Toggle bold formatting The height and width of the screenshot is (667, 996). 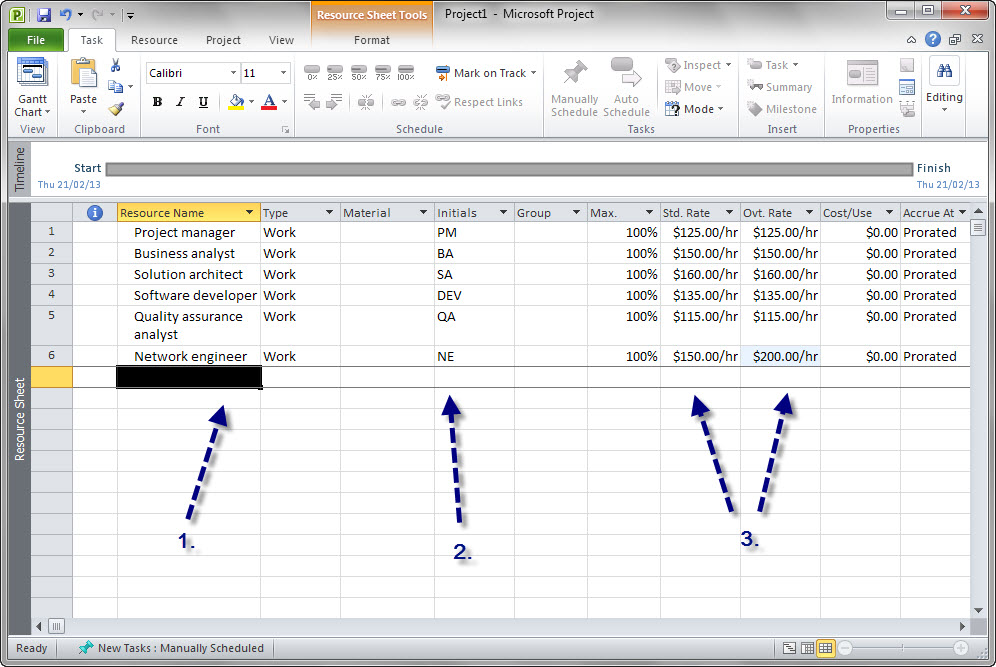click(x=157, y=101)
